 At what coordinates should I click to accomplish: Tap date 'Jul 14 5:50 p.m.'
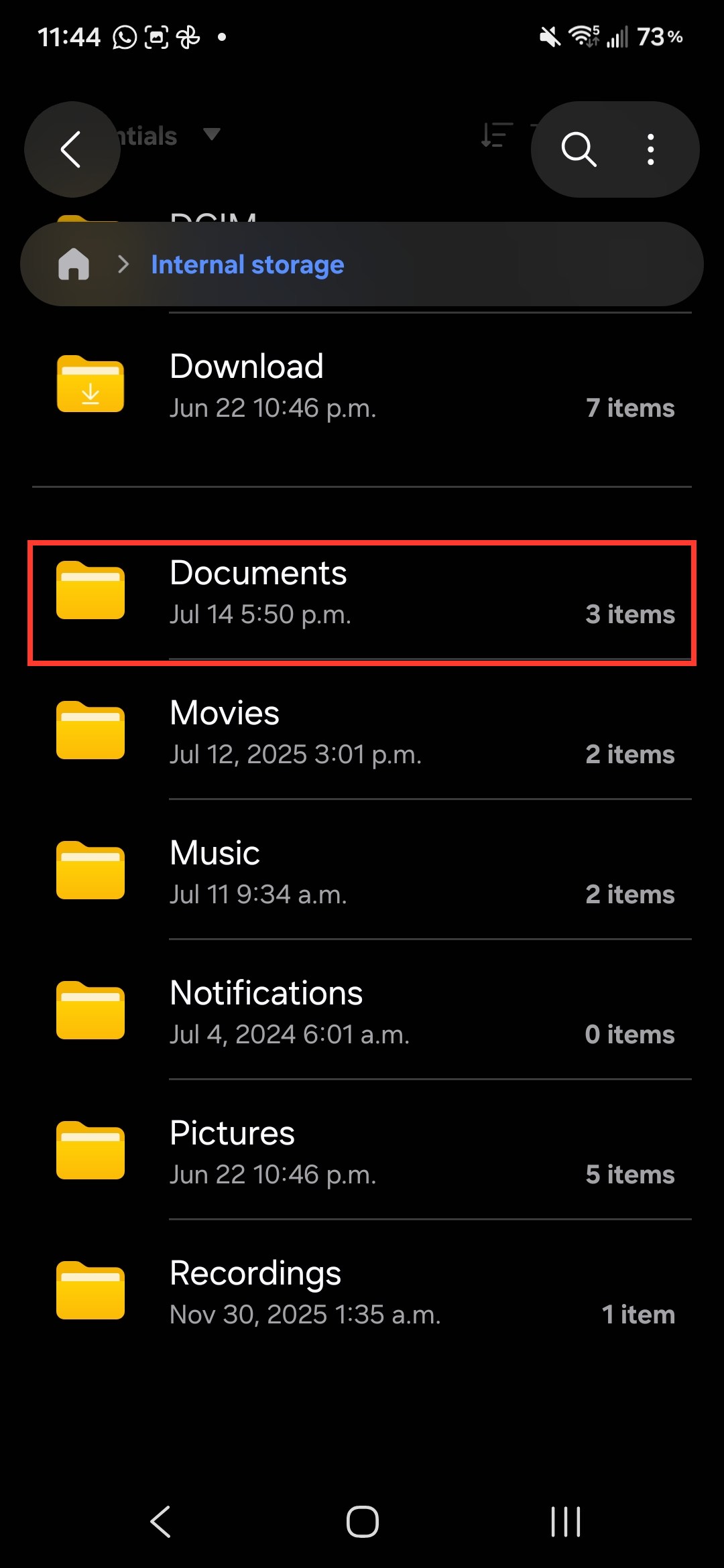click(x=260, y=614)
